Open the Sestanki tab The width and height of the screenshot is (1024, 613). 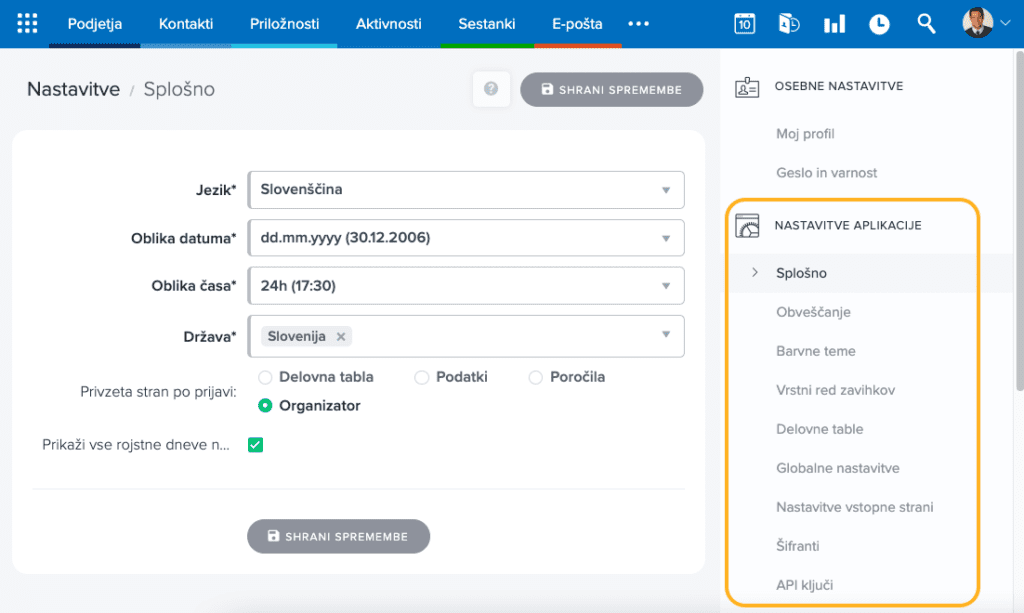[486, 24]
